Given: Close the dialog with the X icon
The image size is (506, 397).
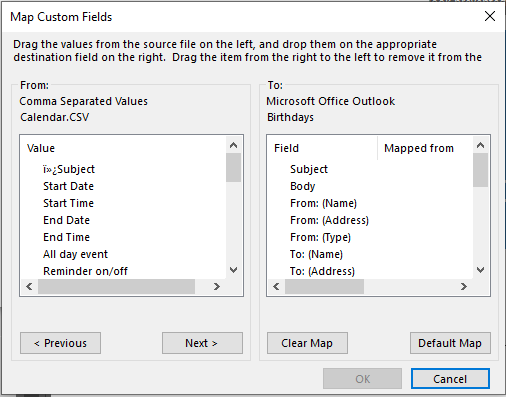Looking at the screenshot, I should [x=490, y=16].
